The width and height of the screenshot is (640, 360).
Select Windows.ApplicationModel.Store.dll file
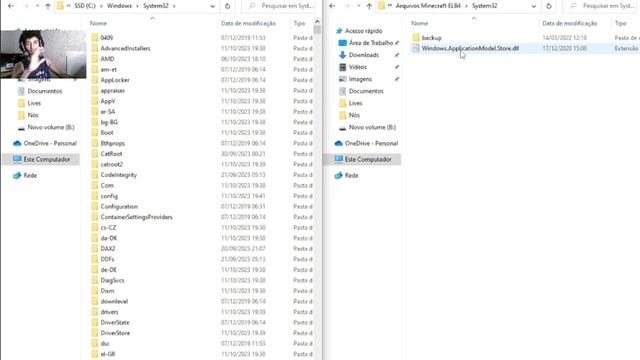click(470, 48)
